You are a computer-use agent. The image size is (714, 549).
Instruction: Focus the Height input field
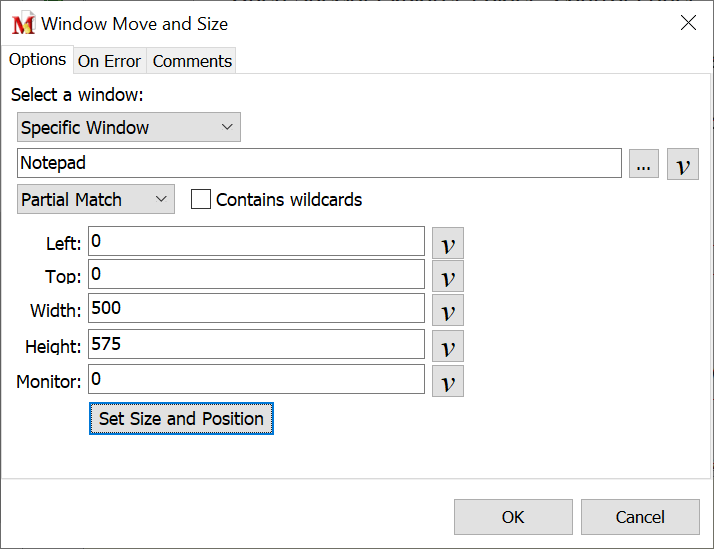tap(257, 344)
